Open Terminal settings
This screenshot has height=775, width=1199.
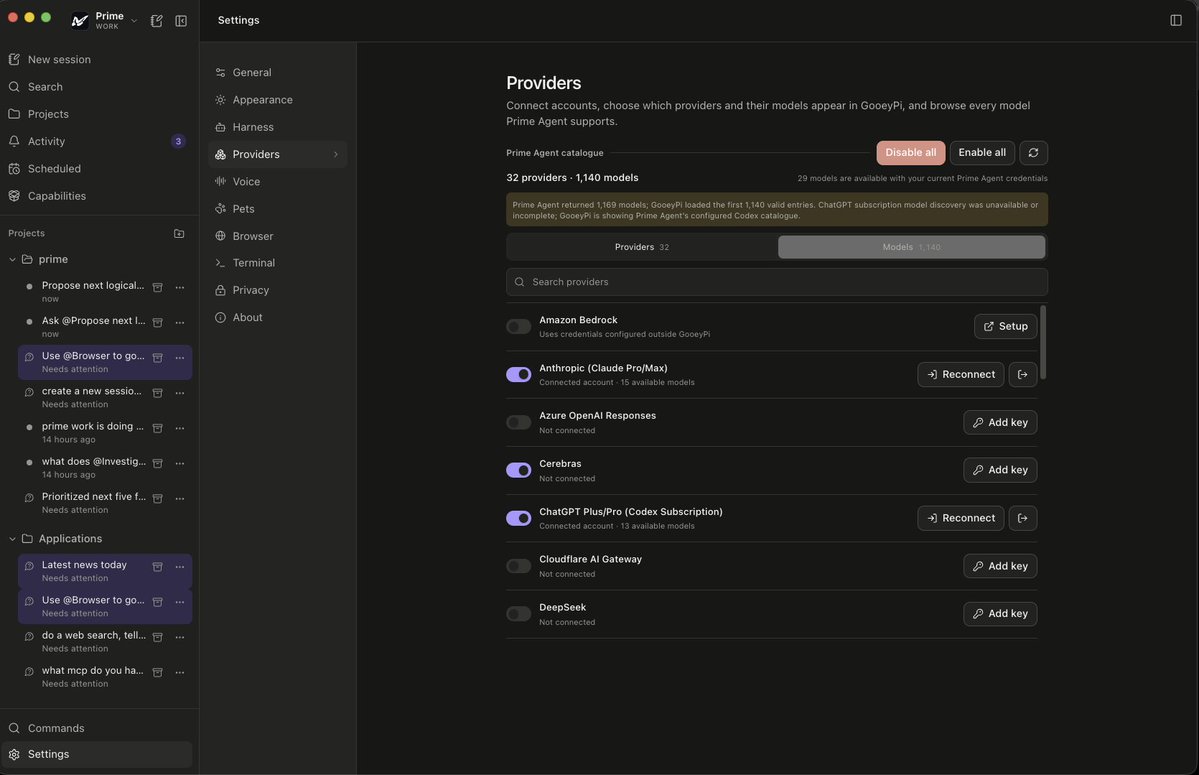coord(278,262)
